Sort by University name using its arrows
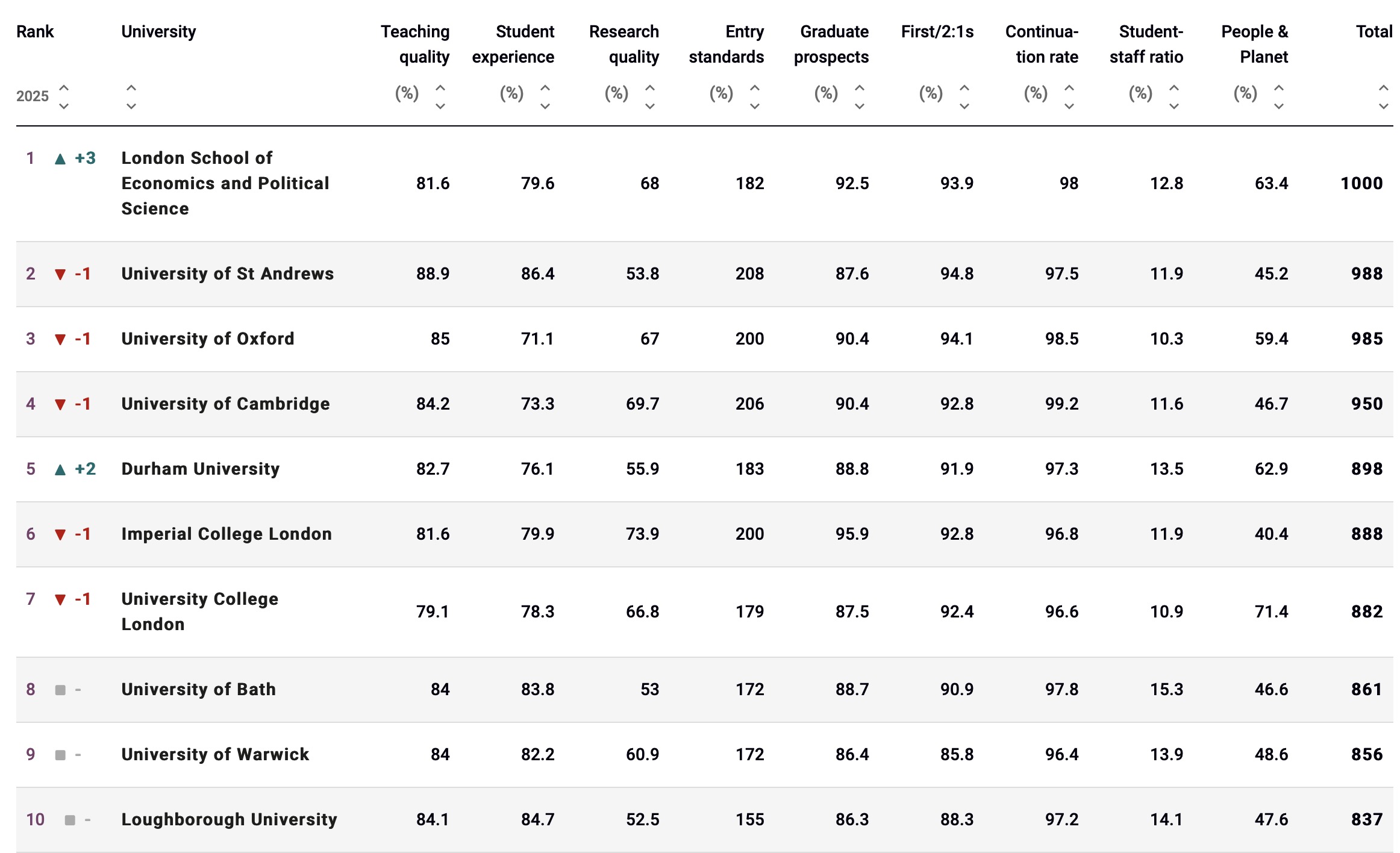The height and width of the screenshot is (853, 1400). click(131, 96)
